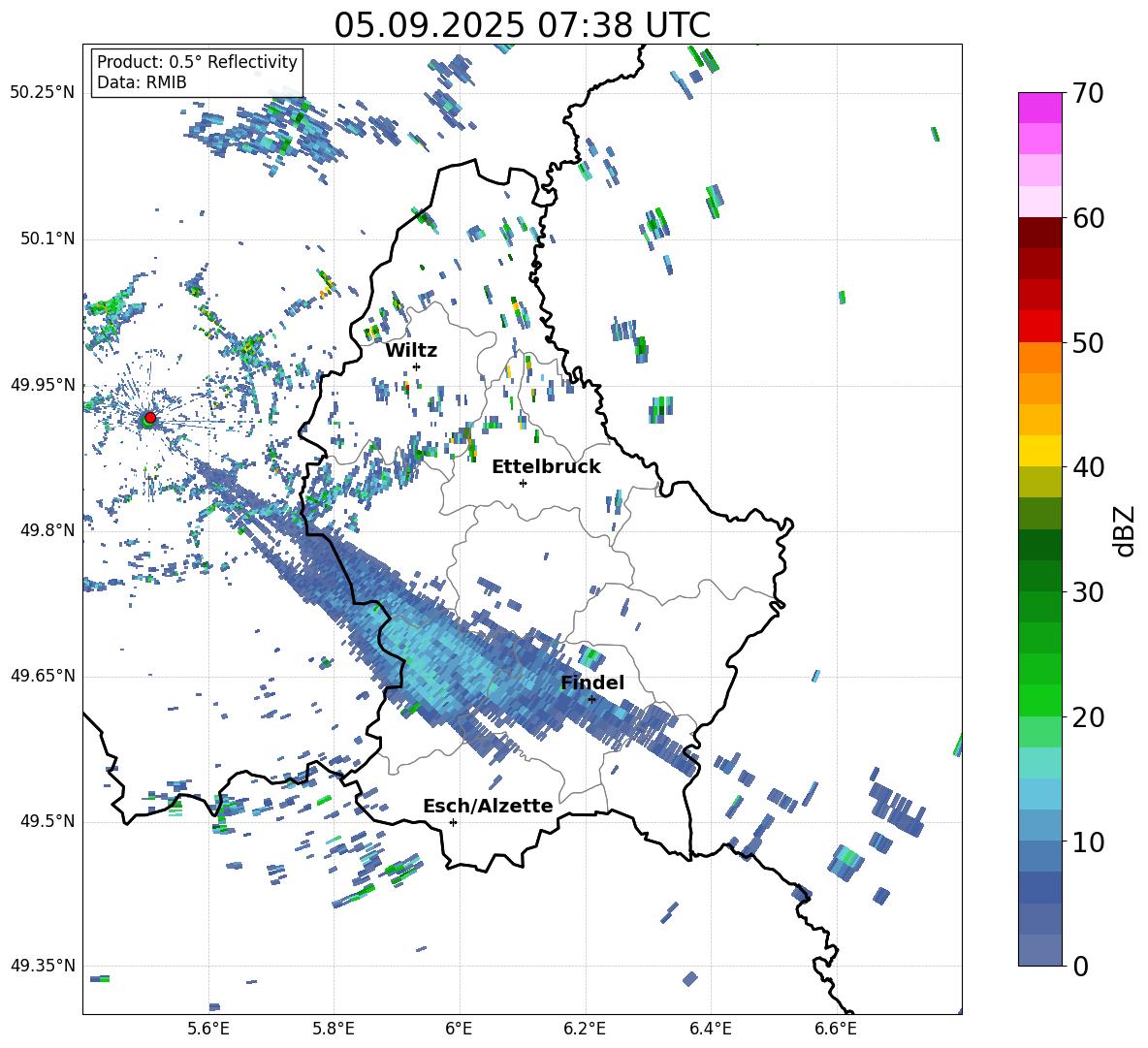
Task: Click the 6.4°E longitude label
Action: [x=710, y=1029]
